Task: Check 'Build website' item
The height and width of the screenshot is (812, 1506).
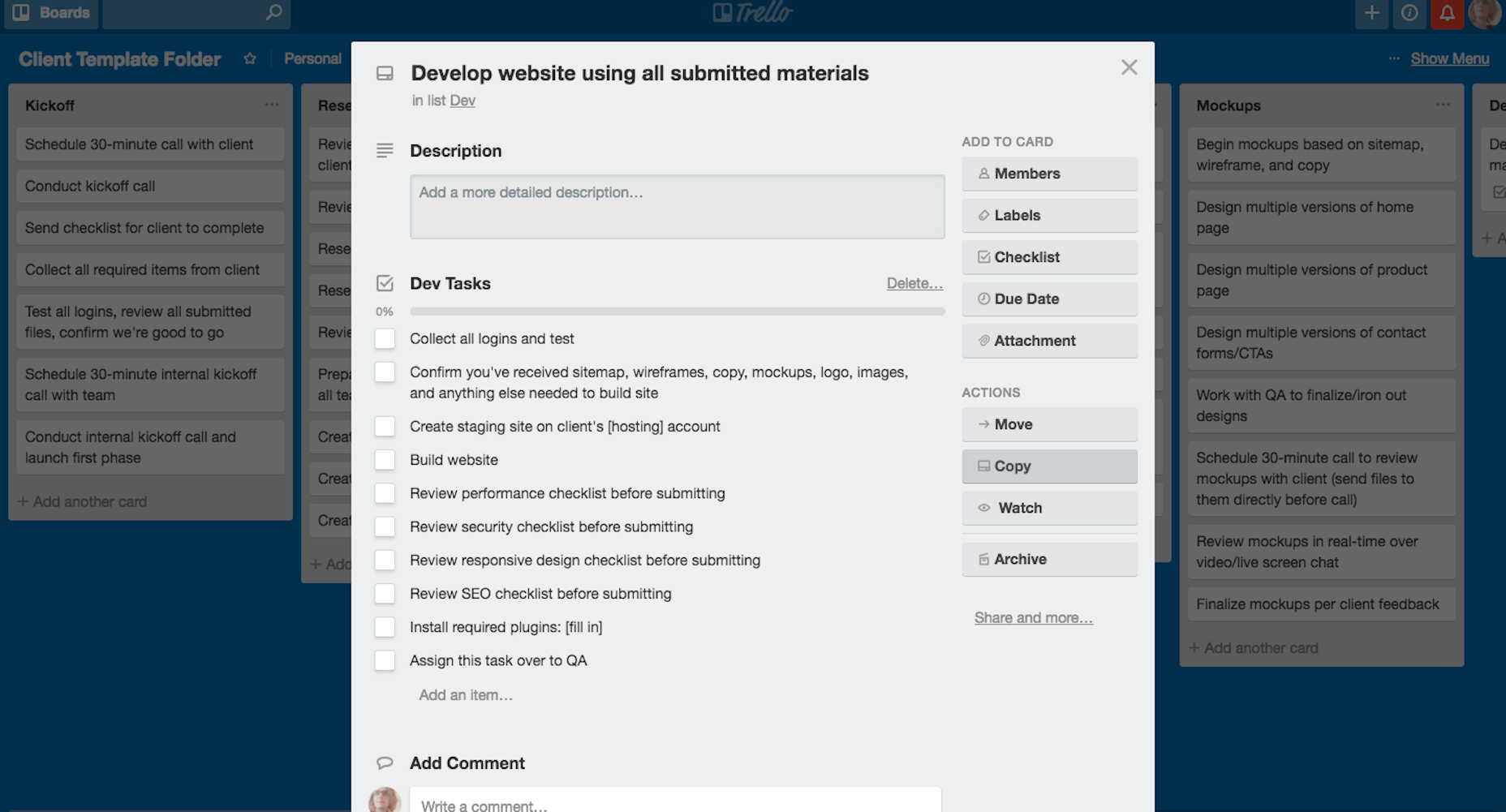Action: pos(385,460)
